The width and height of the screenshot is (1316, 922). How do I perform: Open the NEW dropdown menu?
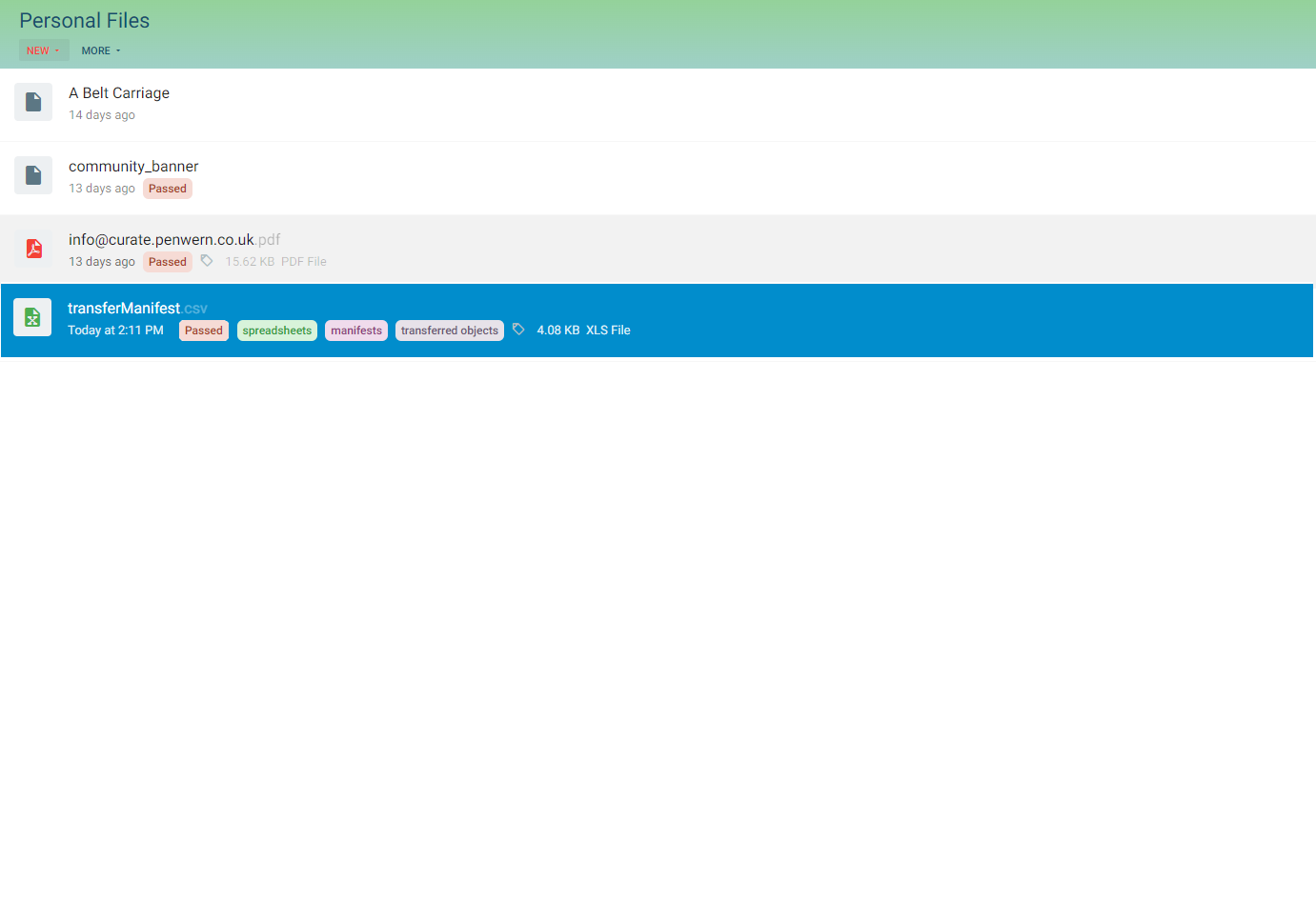[44, 50]
